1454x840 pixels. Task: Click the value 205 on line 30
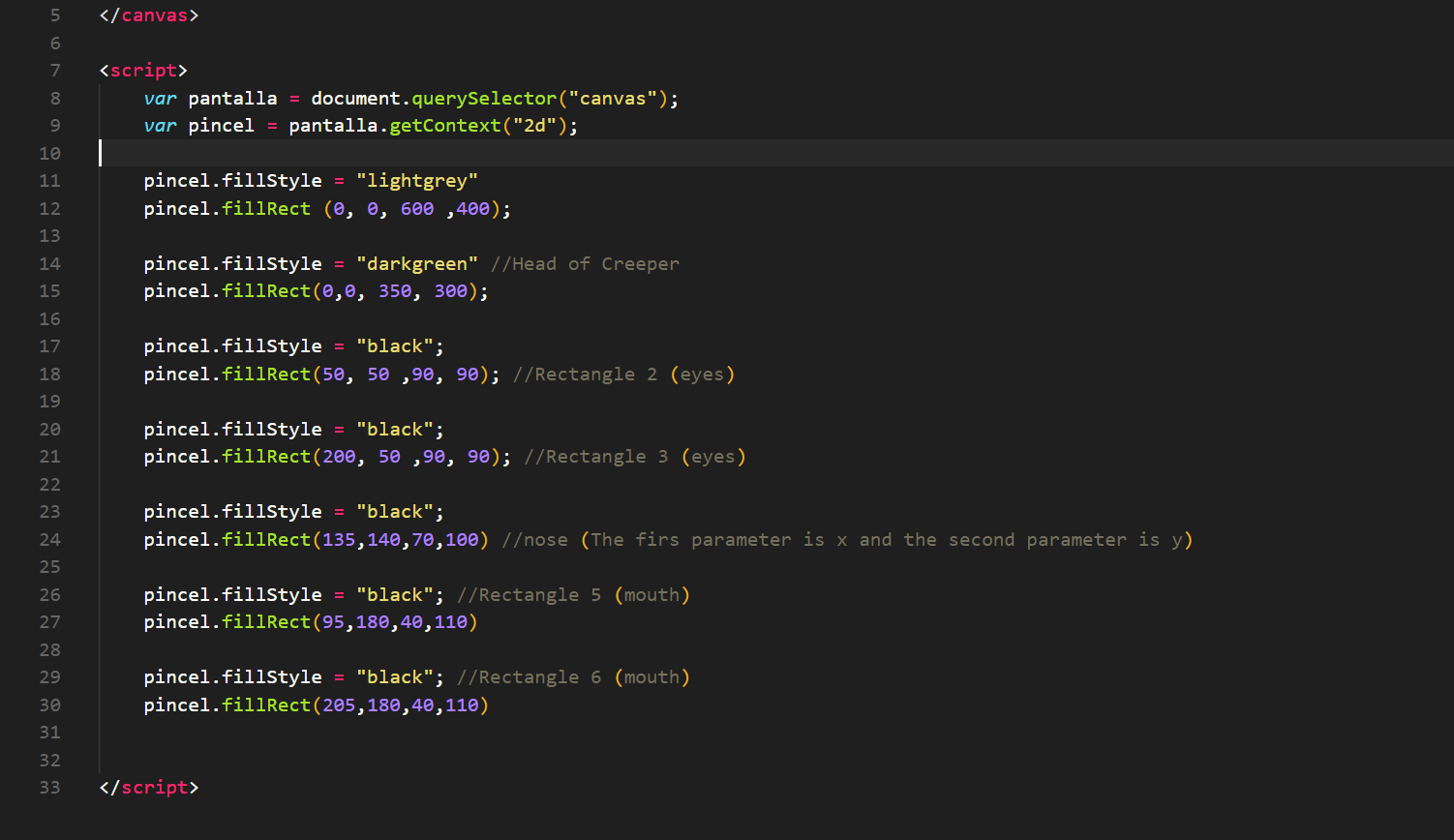pos(339,705)
